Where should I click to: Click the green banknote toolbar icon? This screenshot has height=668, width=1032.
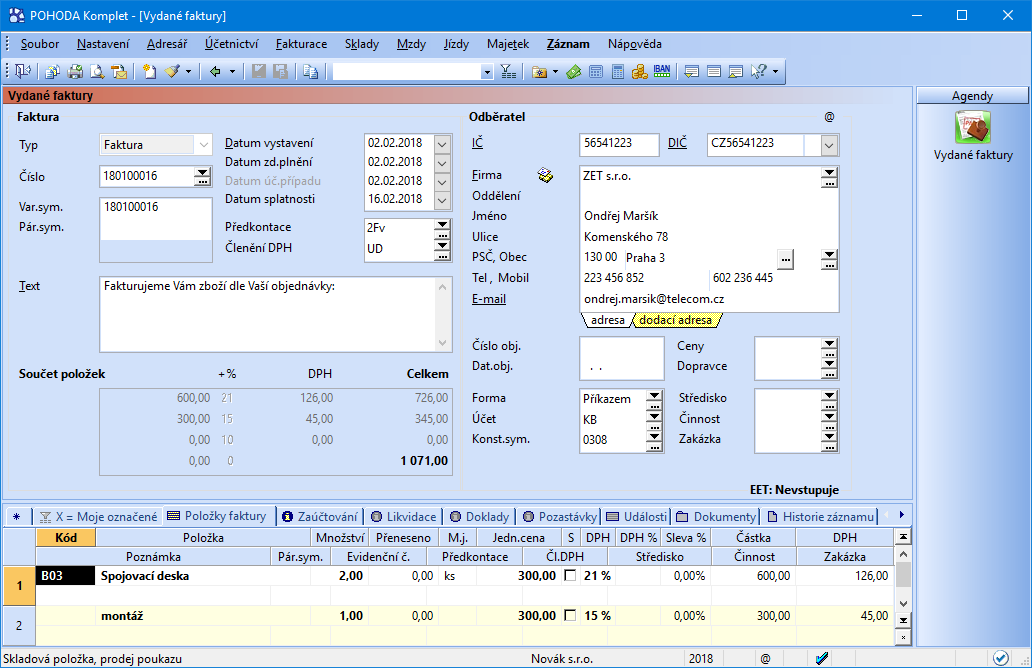pyautogui.click(x=574, y=71)
